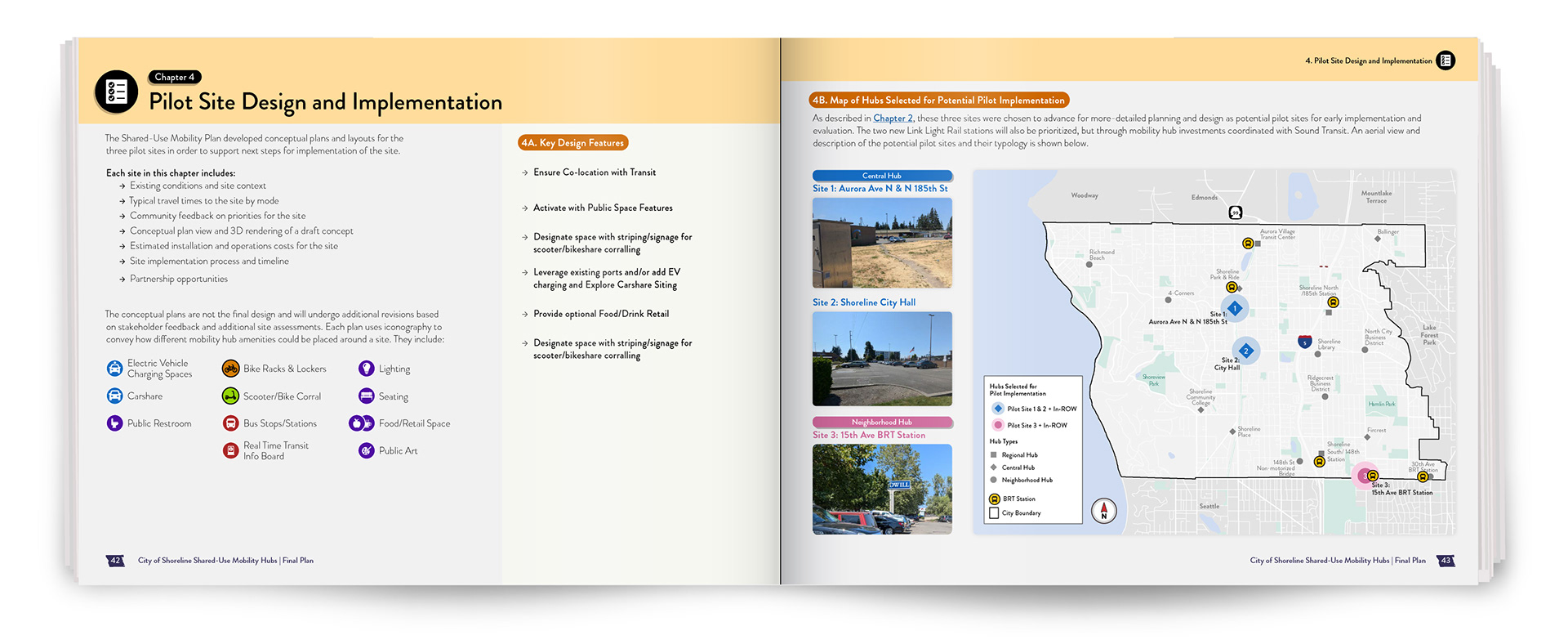Click the Electric Vehicle Charging Spaces icon
Screen dimensions: 1568x644
pos(115,369)
